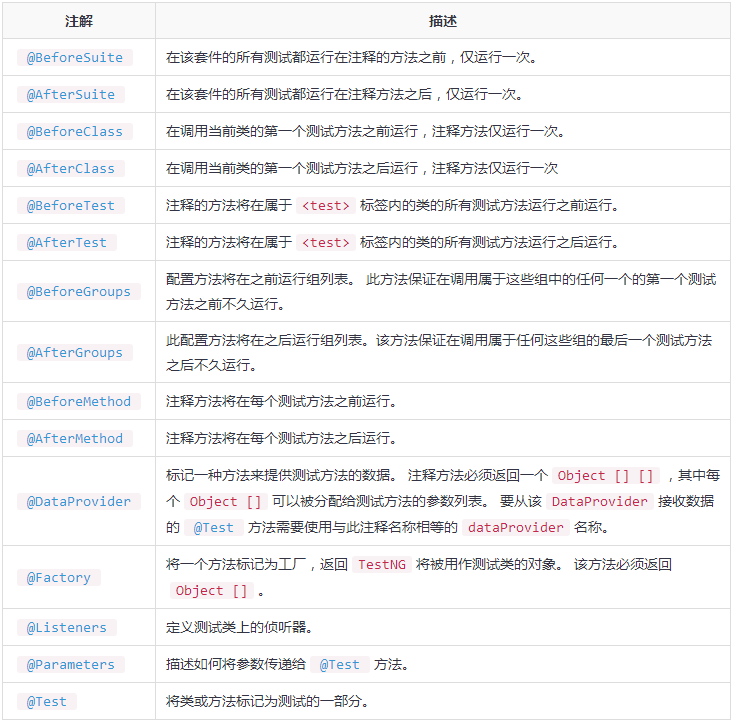Viewport: 733px width, 723px height.
Task: Click the @AfterGroups description text
Action: [x=439, y=353]
